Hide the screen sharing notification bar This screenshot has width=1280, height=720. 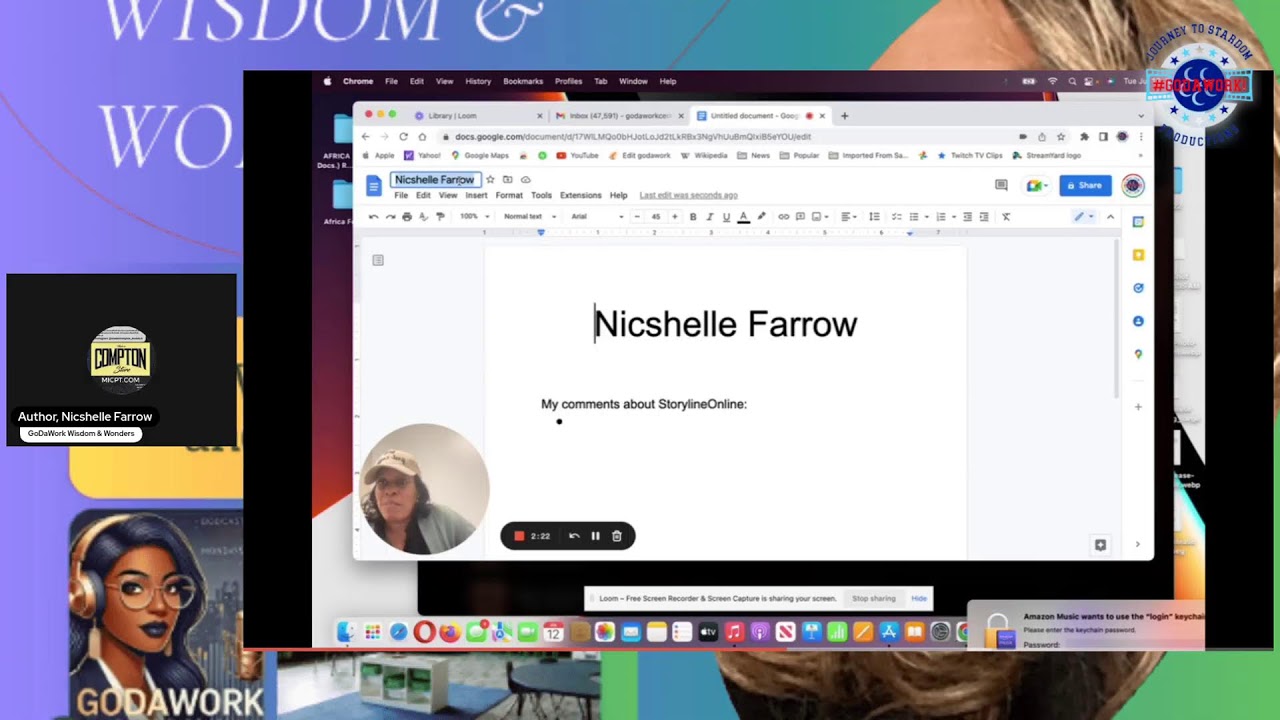click(x=919, y=598)
